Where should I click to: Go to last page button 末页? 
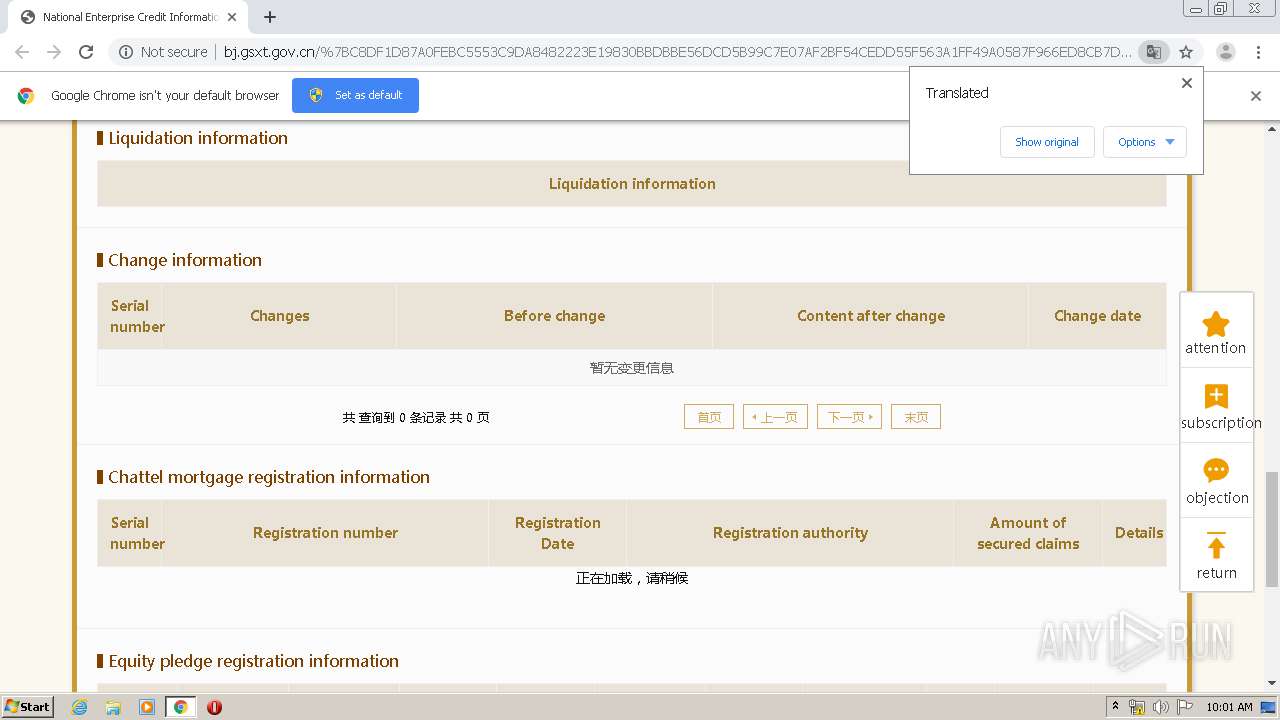[x=916, y=417]
